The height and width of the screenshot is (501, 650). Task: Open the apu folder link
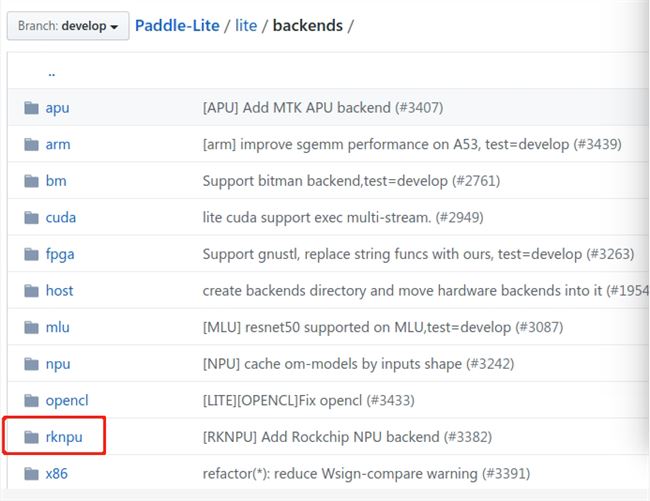pyautogui.click(x=57, y=108)
